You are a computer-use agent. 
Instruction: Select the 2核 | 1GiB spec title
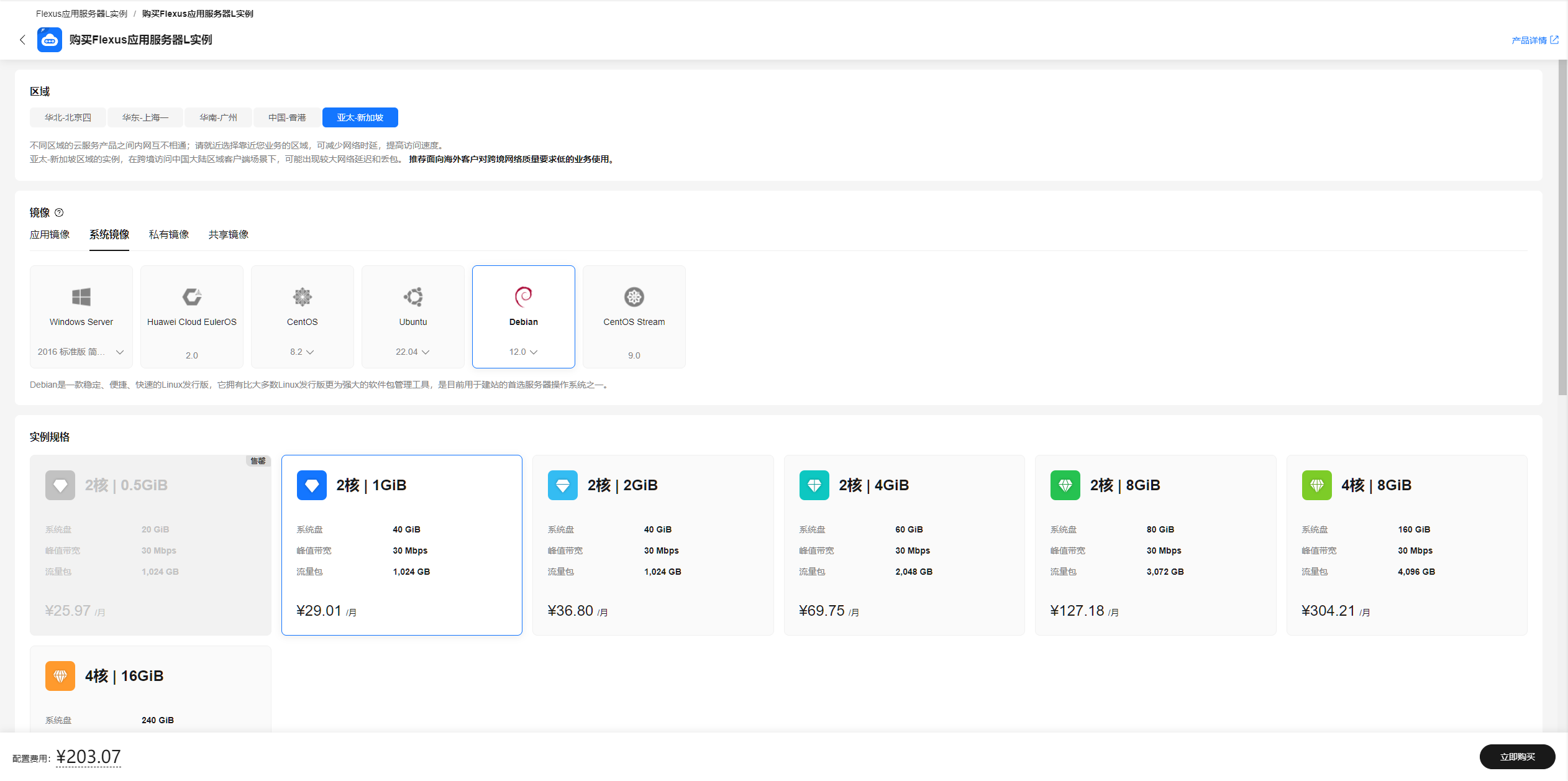click(x=371, y=485)
